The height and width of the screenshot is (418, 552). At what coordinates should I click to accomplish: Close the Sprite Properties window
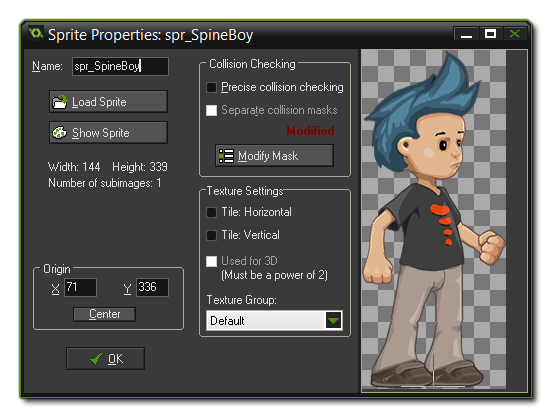[515, 34]
